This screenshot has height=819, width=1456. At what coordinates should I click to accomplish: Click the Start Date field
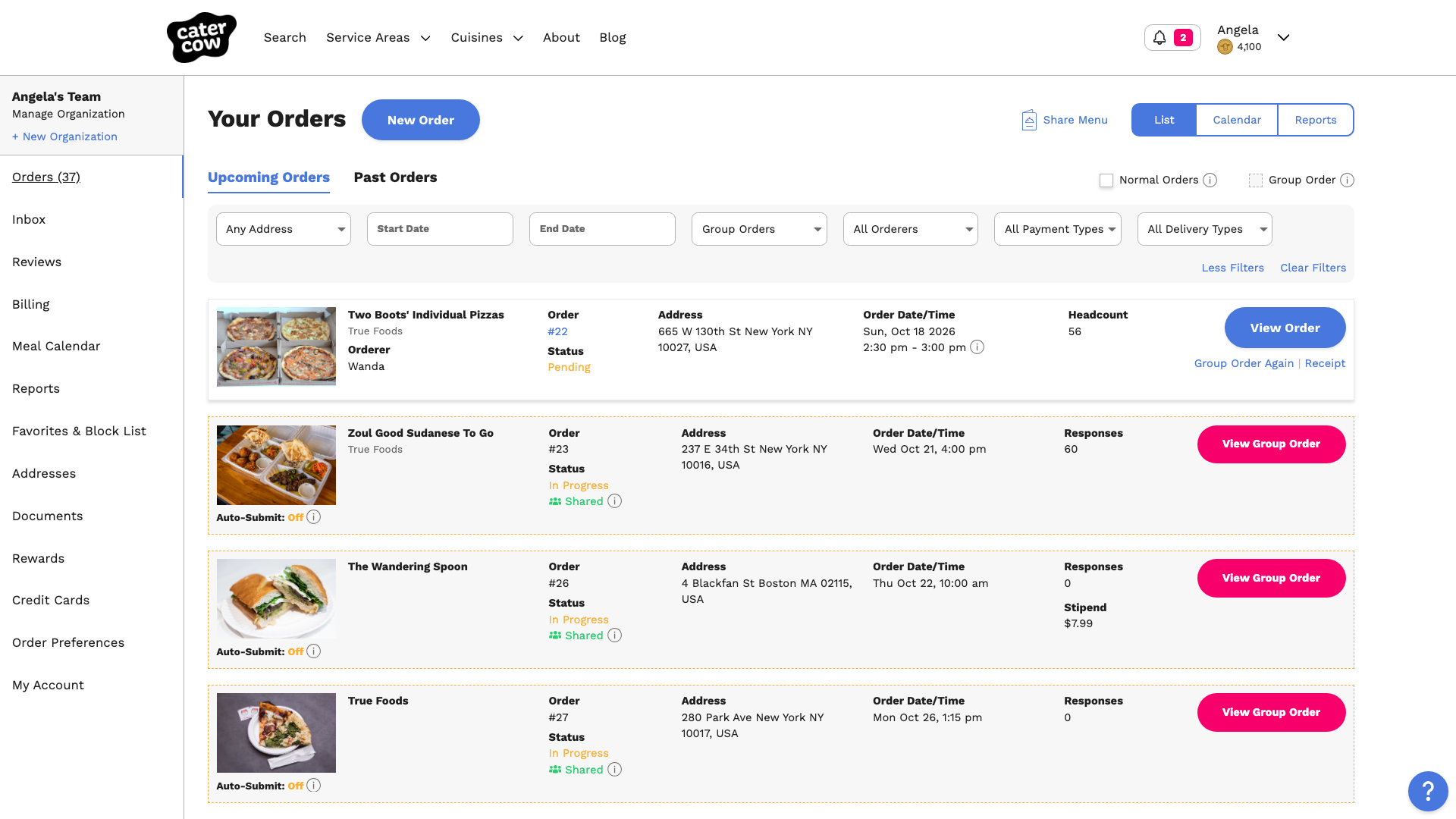[x=440, y=229]
